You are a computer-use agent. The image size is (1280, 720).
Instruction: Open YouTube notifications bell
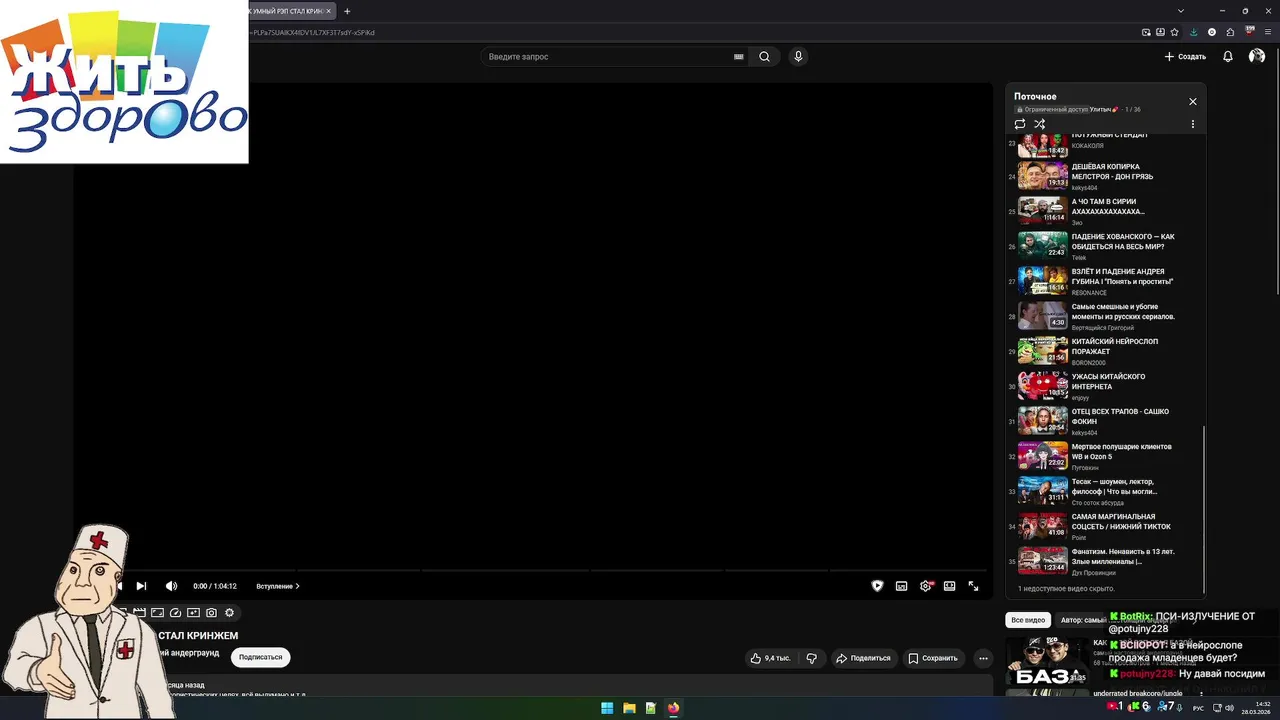(1228, 57)
